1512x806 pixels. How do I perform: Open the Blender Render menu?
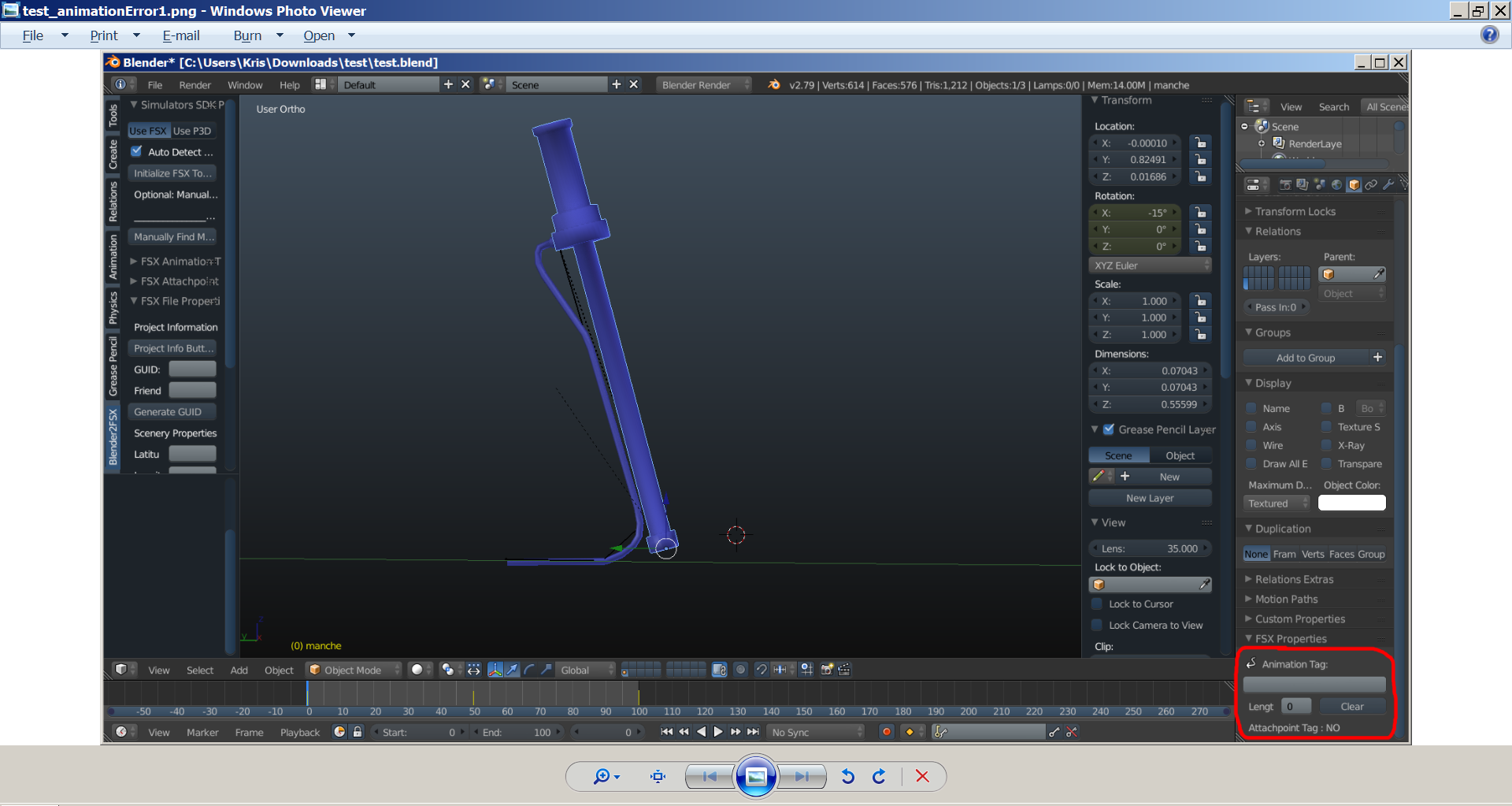[195, 85]
